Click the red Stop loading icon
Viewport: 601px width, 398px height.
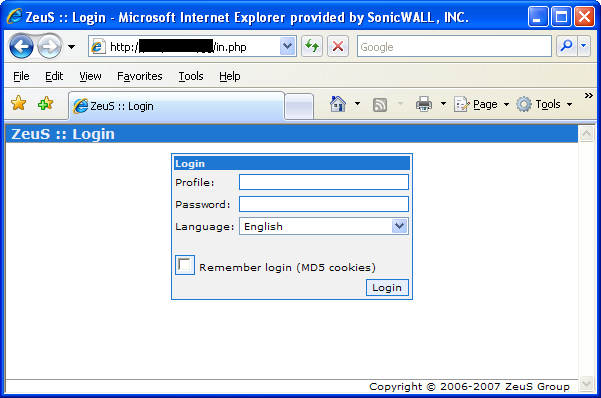338,46
